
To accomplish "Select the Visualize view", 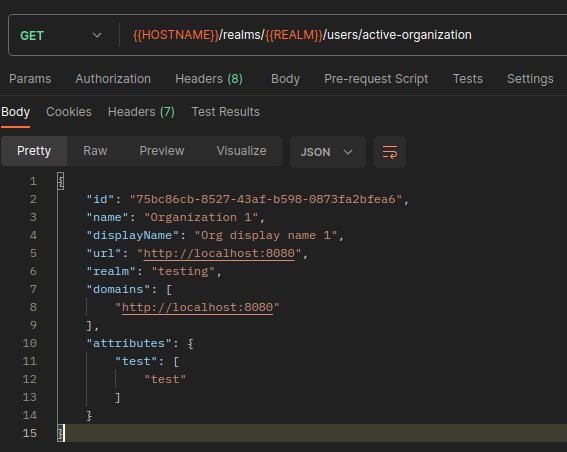I will pyautogui.click(x=241, y=151).
